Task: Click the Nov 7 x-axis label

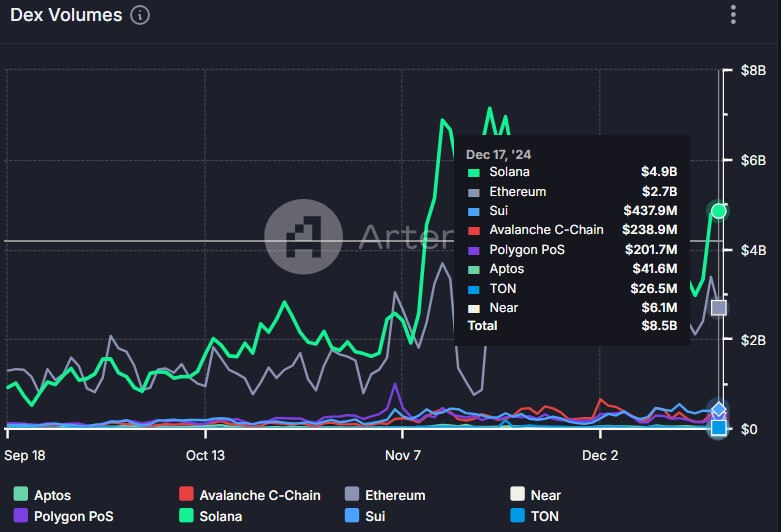Action: 403,455
